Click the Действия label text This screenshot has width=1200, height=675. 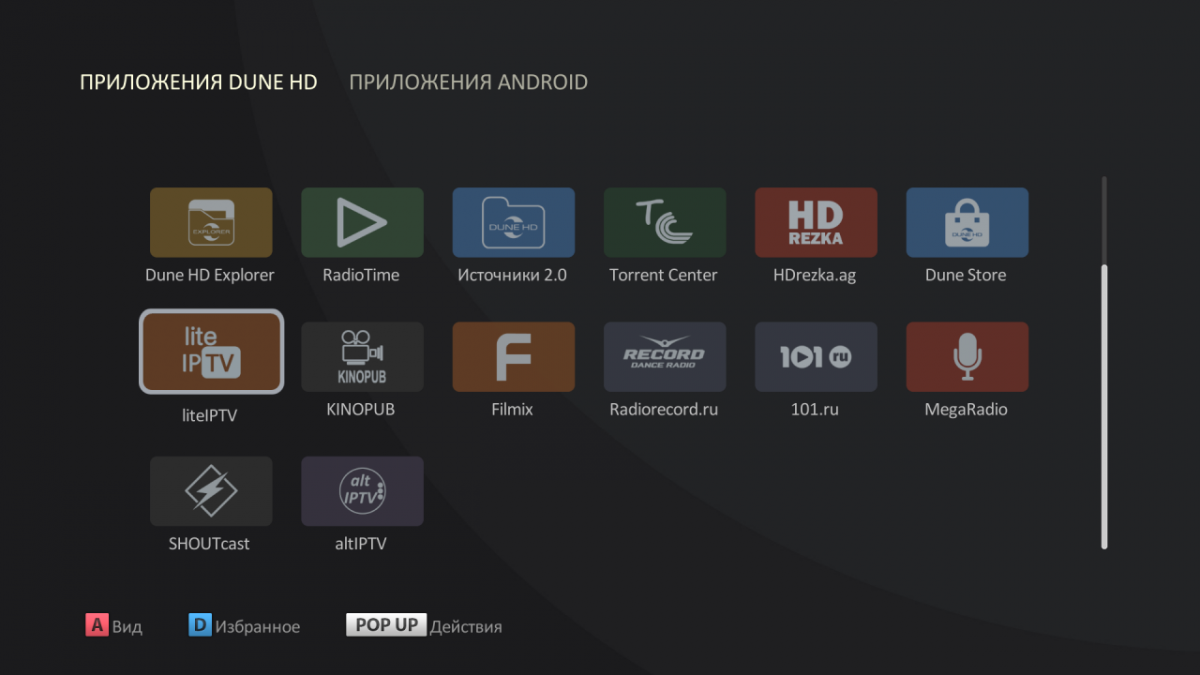[x=466, y=627]
